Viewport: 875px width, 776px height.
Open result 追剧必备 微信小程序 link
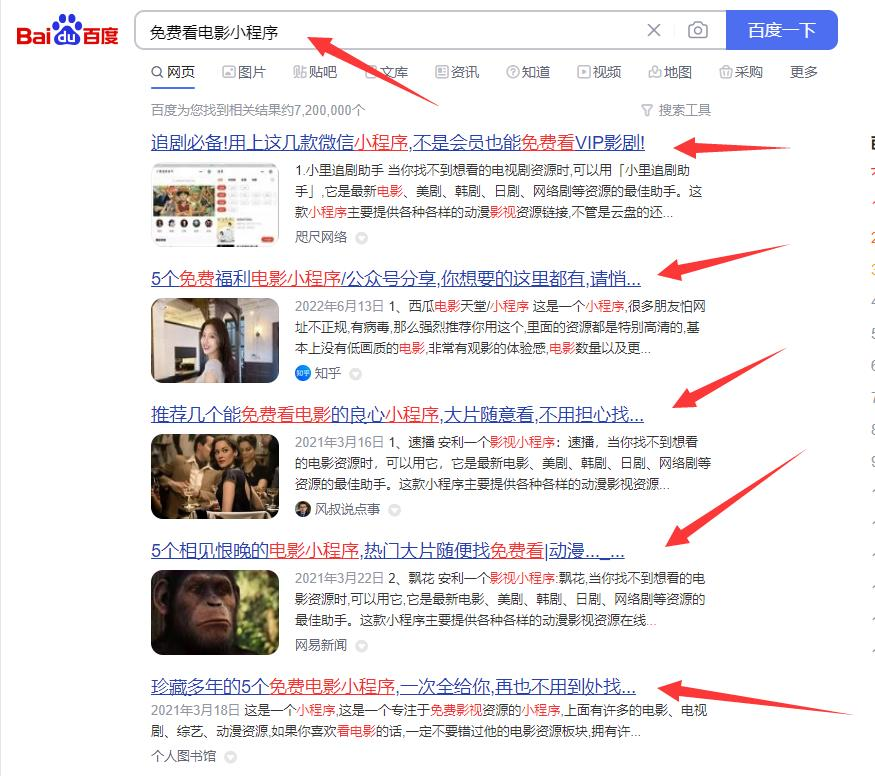397,142
